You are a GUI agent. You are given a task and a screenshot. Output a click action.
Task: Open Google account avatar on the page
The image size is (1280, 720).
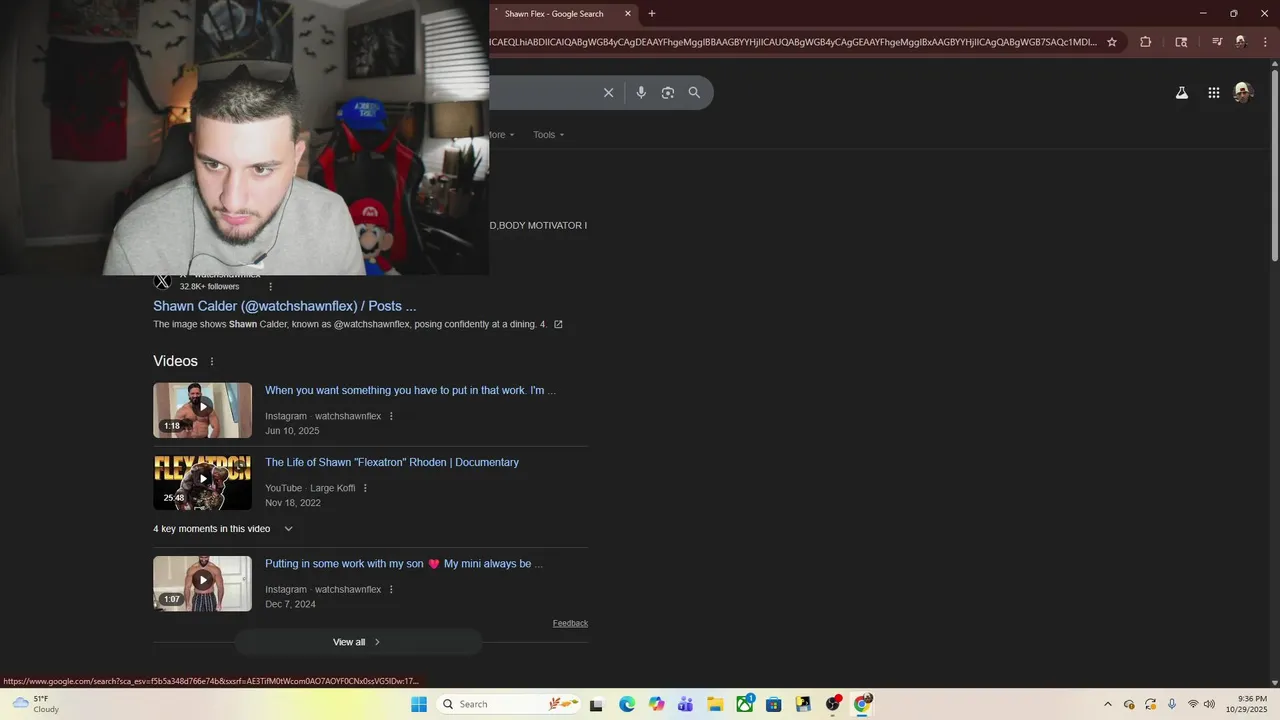[1243, 93]
